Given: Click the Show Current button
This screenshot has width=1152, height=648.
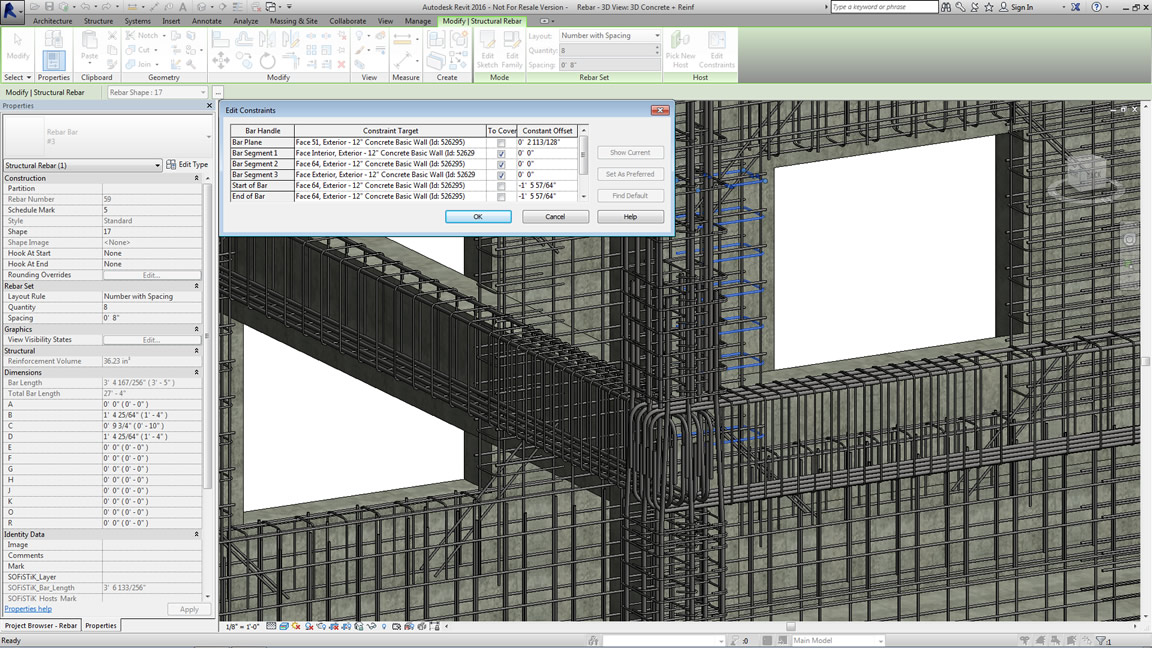Looking at the screenshot, I should (630, 153).
